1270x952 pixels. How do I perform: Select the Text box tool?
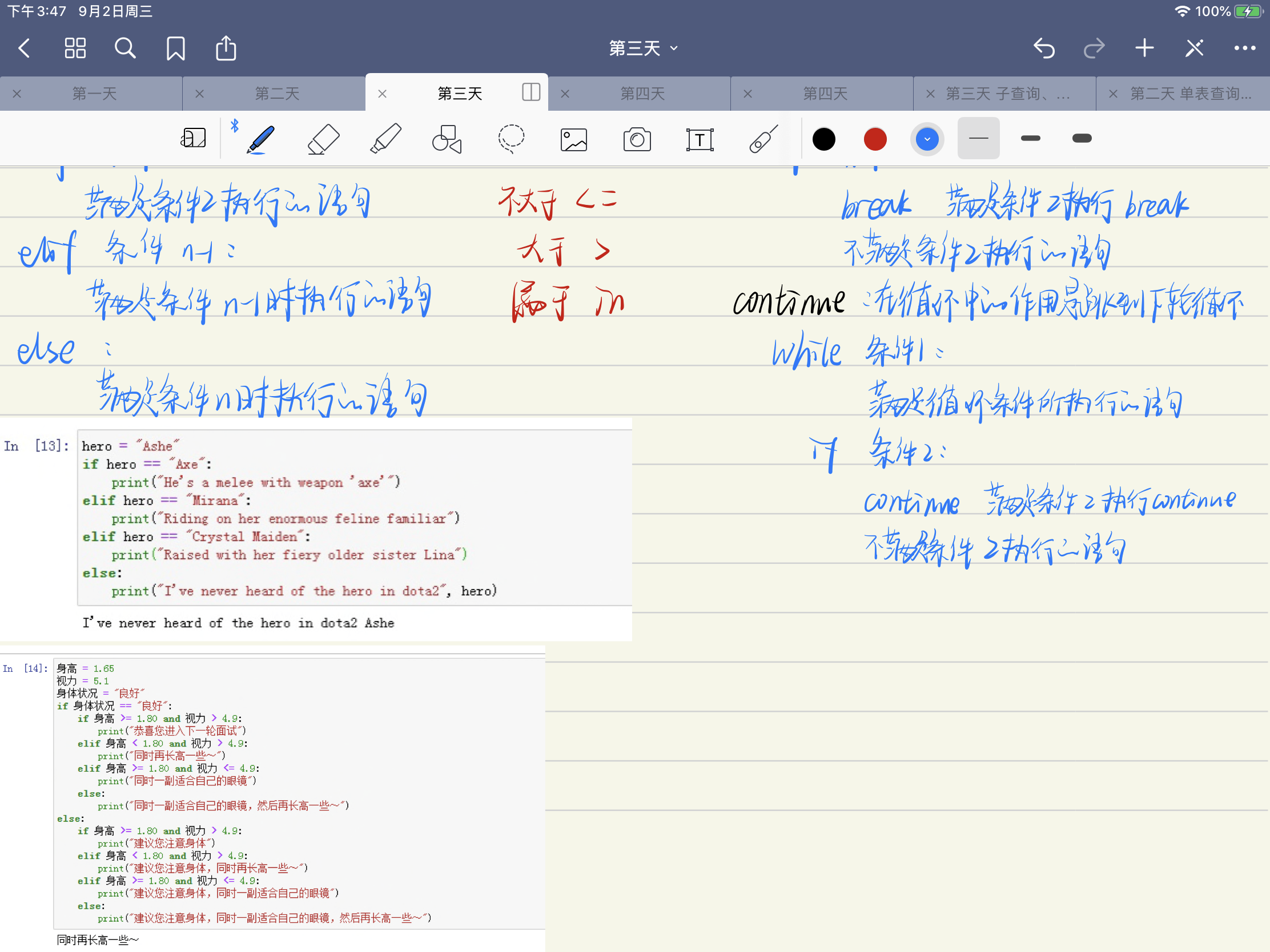coord(700,139)
